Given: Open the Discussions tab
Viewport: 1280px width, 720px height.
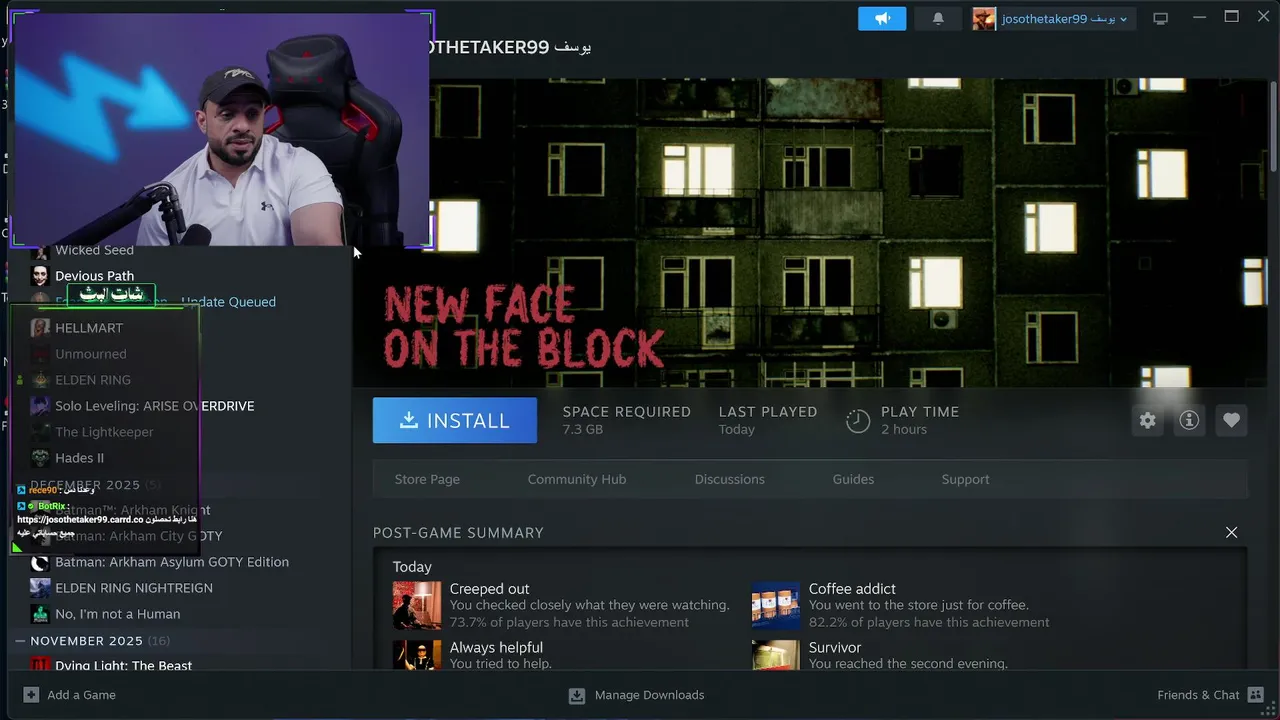Looking at the screenshot, I should point(729,479).
